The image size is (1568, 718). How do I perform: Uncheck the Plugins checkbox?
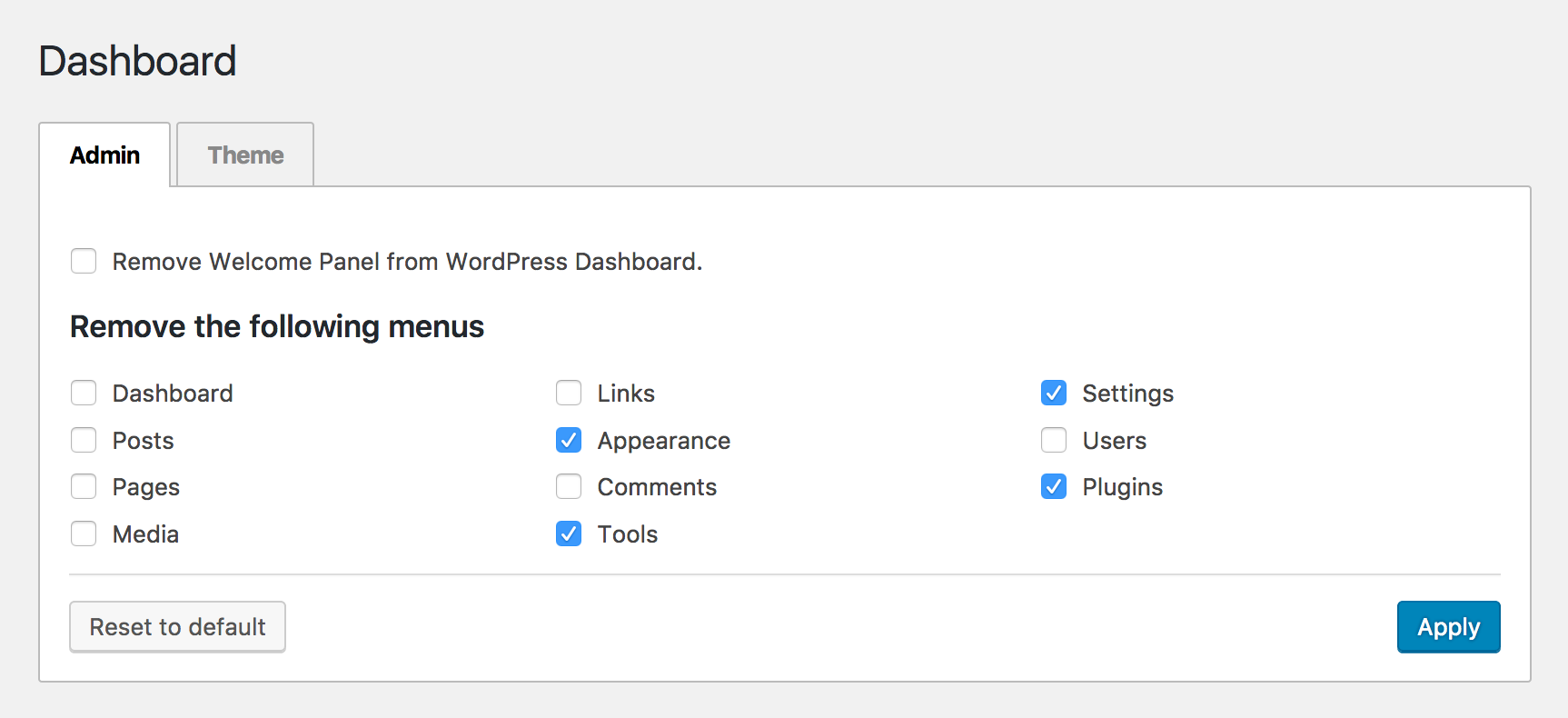pos(1054,487)
